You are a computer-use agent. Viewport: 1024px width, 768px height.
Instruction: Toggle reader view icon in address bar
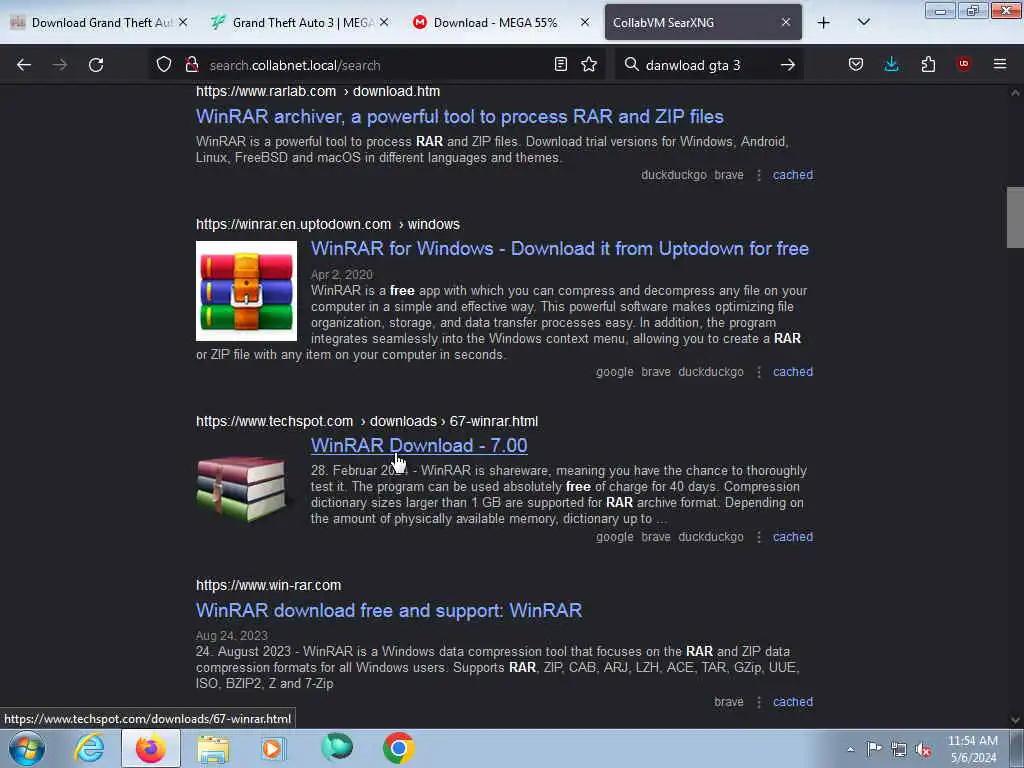point(560,65)
